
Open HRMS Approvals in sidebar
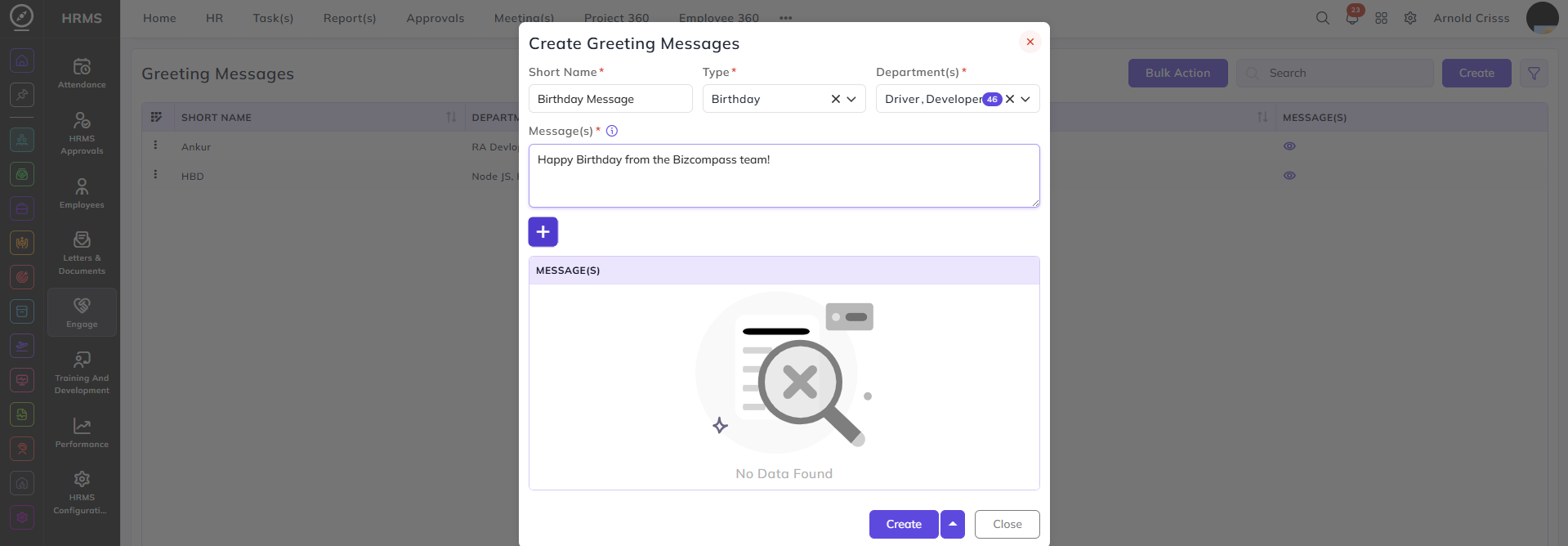(x=82, y=132)
